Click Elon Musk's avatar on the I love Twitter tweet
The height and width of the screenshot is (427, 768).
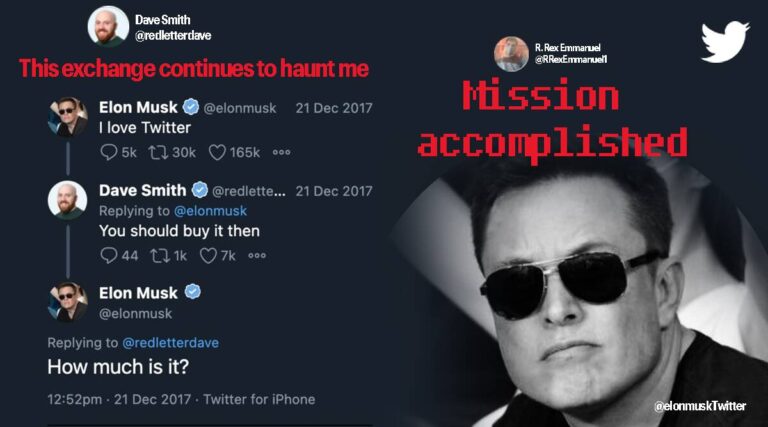68,117
